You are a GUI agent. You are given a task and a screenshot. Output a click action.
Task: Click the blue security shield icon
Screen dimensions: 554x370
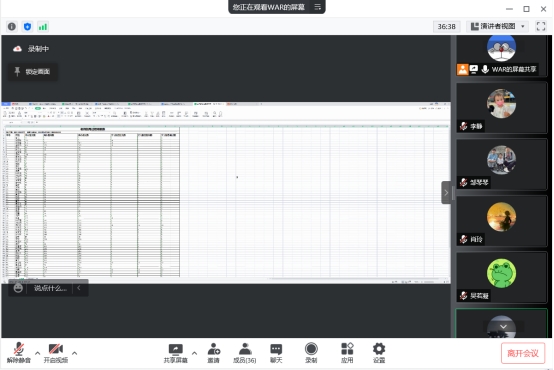[x=27, y=27]
